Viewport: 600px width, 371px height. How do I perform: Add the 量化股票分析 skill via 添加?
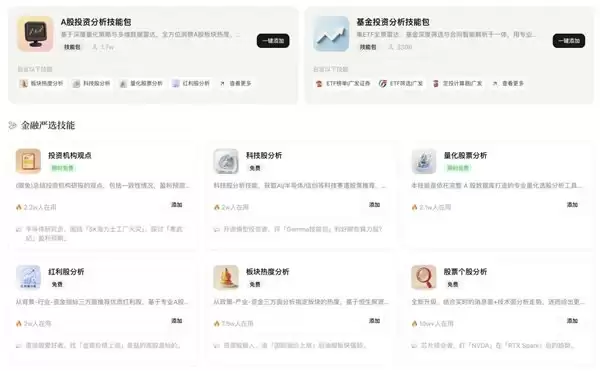tap(572, 205)
